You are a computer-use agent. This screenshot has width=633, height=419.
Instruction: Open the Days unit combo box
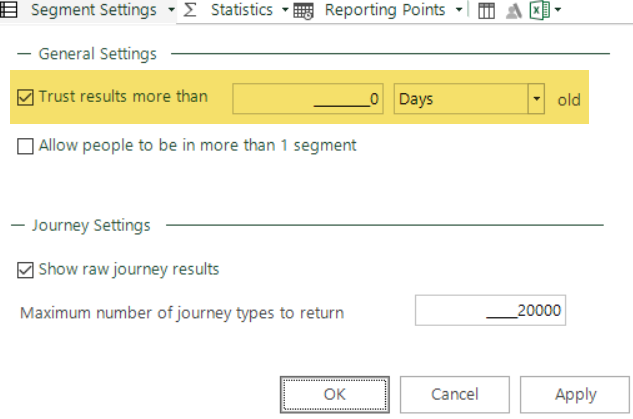[x=469, y=98]
